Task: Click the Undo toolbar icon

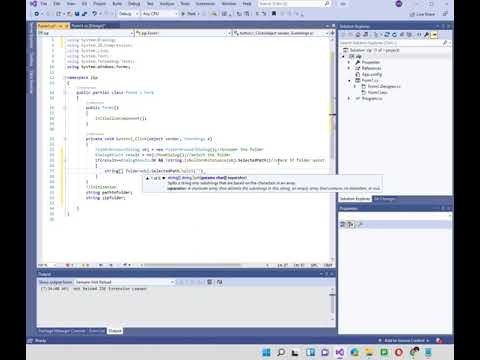Action: pyautogui.click(x=95, y=14)
